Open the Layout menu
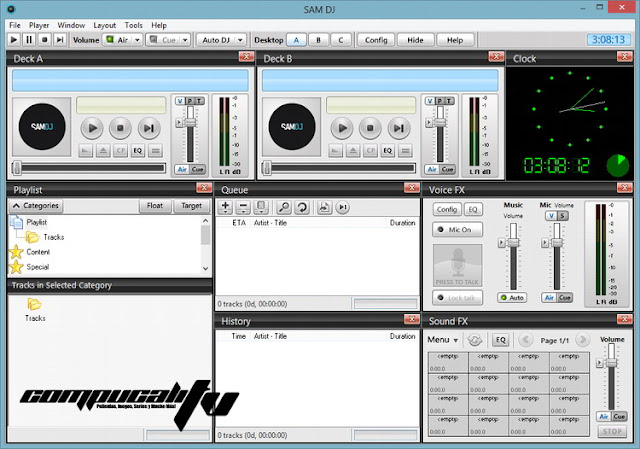Viewport: 640px width, 449px height. pyautogui.click(x=104, y=25)
